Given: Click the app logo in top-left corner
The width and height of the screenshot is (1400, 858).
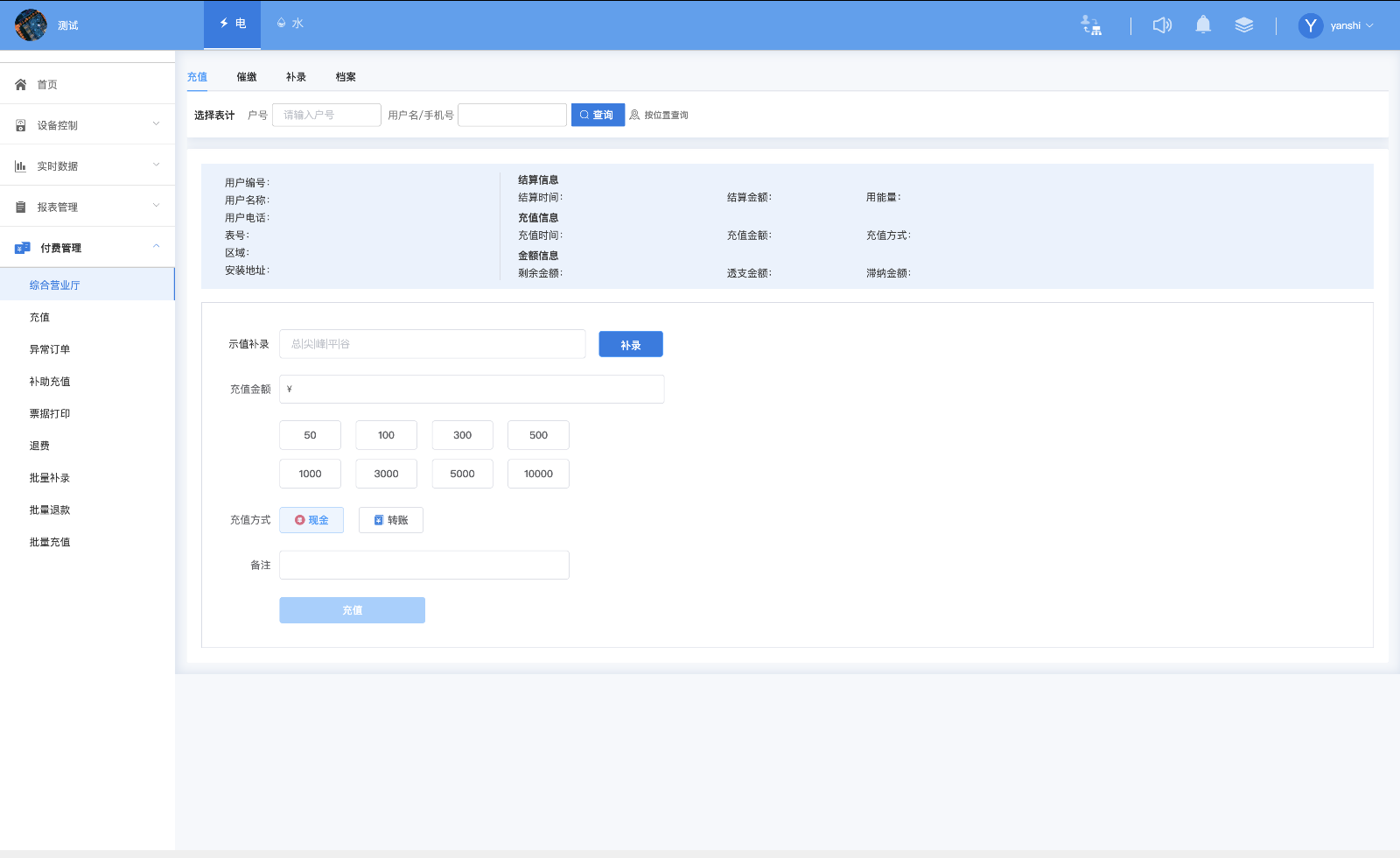Looking at the screenshot, I should tap(31, 25).
